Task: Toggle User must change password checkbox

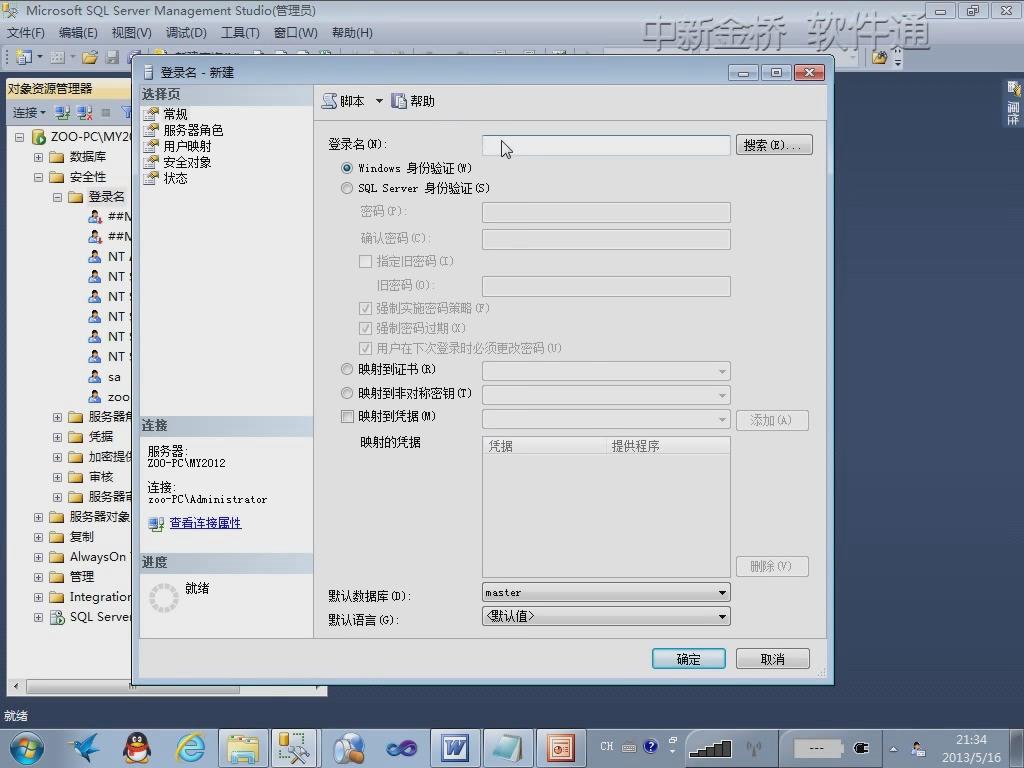Action: point(366,348)
